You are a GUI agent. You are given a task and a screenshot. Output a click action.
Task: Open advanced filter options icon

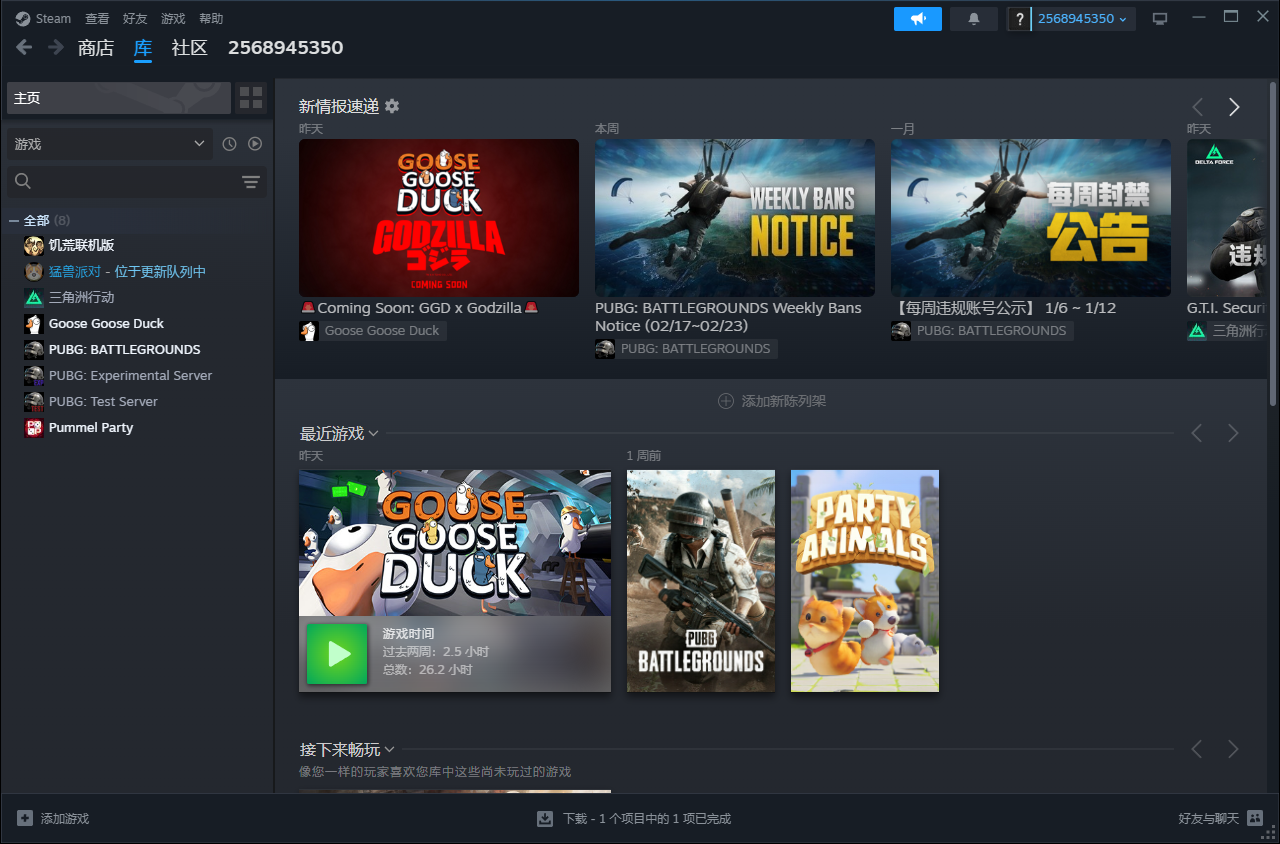tap(251, 181)
